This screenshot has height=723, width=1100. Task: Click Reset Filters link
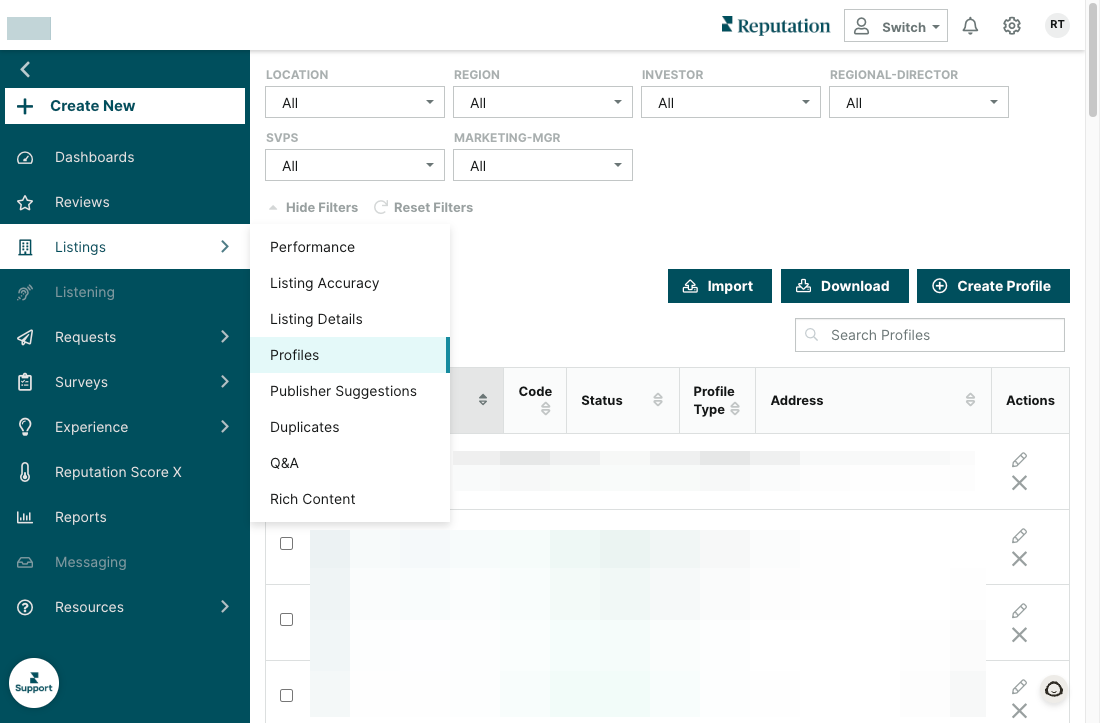click(x=424, y=208)
